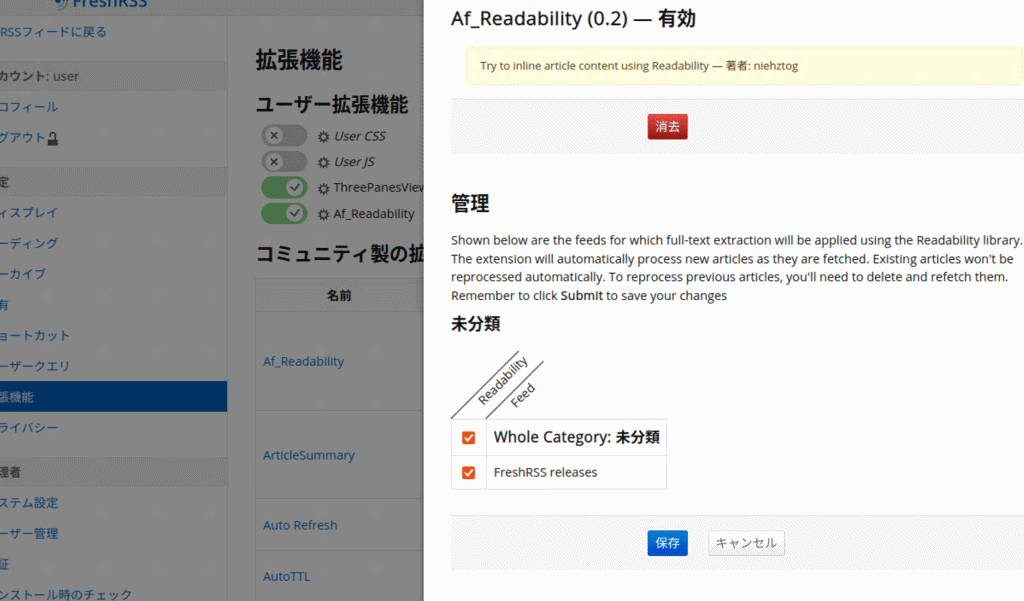
Task: Turn off the Af_Readability extension toggle
Action: (x=285, y=214)
